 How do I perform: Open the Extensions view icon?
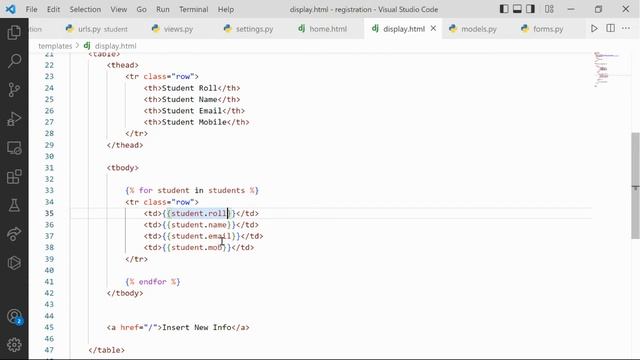[x=14, y=177]
